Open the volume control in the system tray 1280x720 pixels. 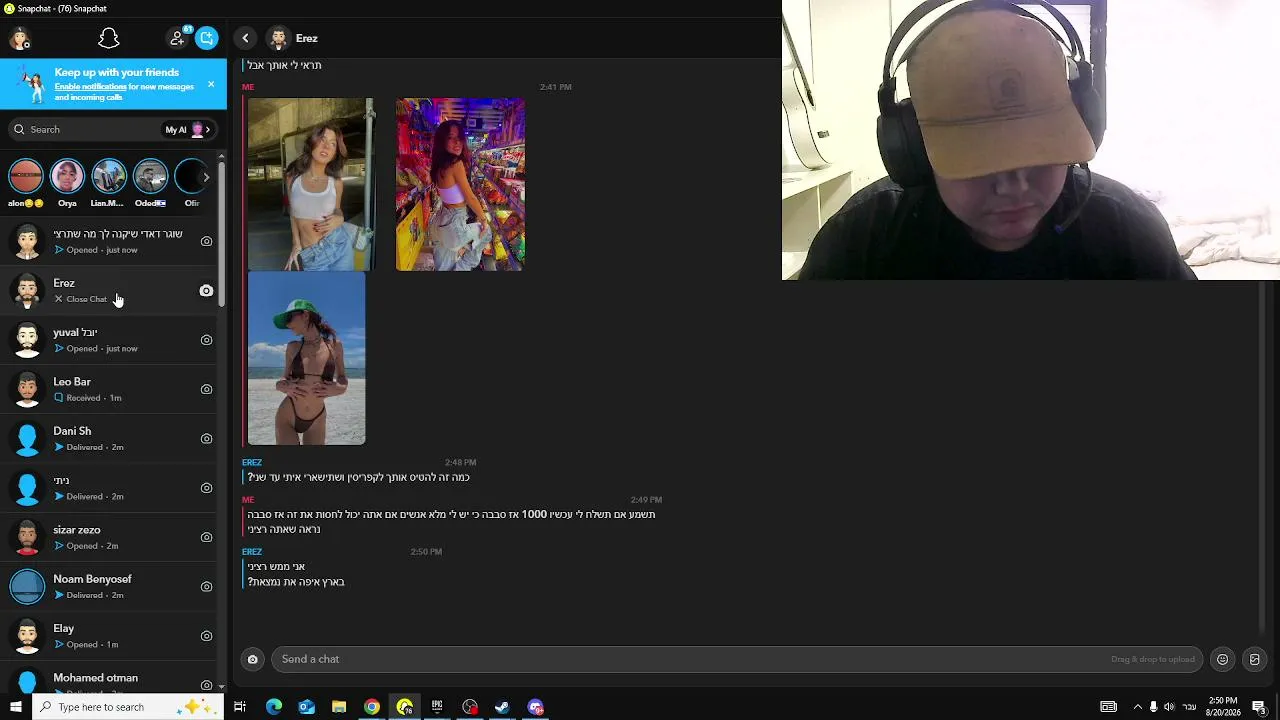coord(1169,707)
